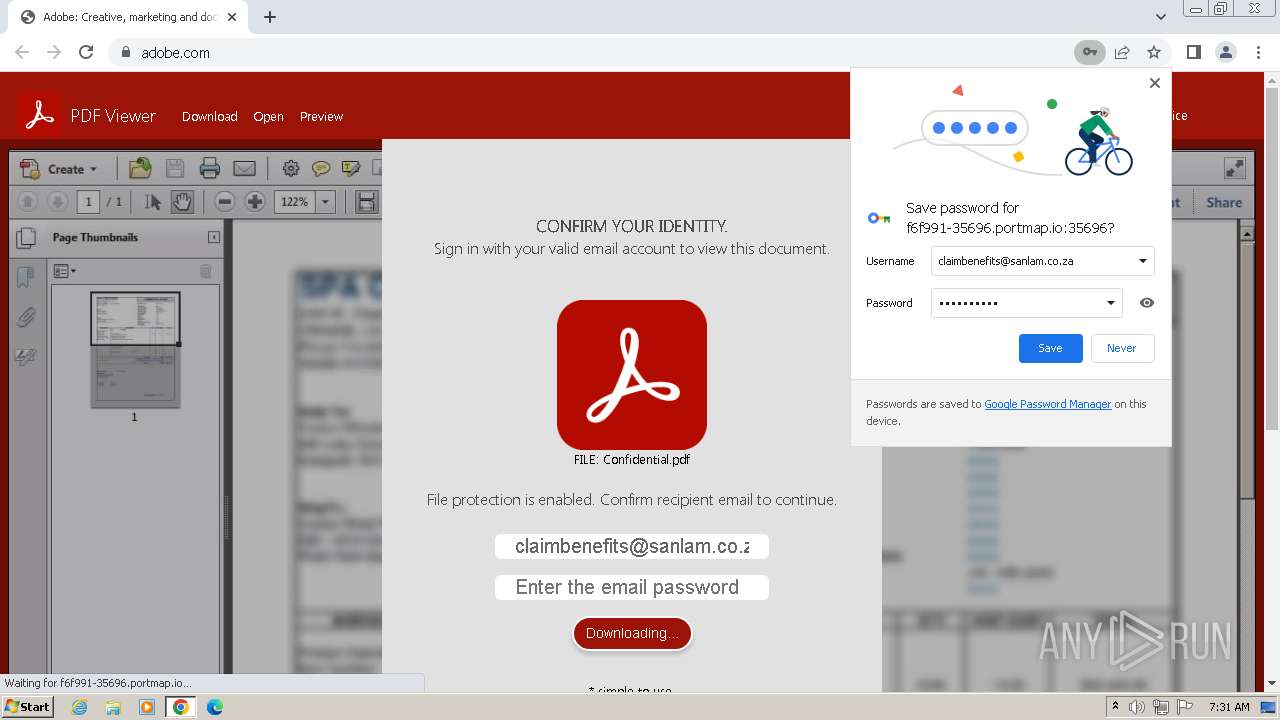
Task: Click the large Adobe Acrobat logo
Action: coord(632,375)
